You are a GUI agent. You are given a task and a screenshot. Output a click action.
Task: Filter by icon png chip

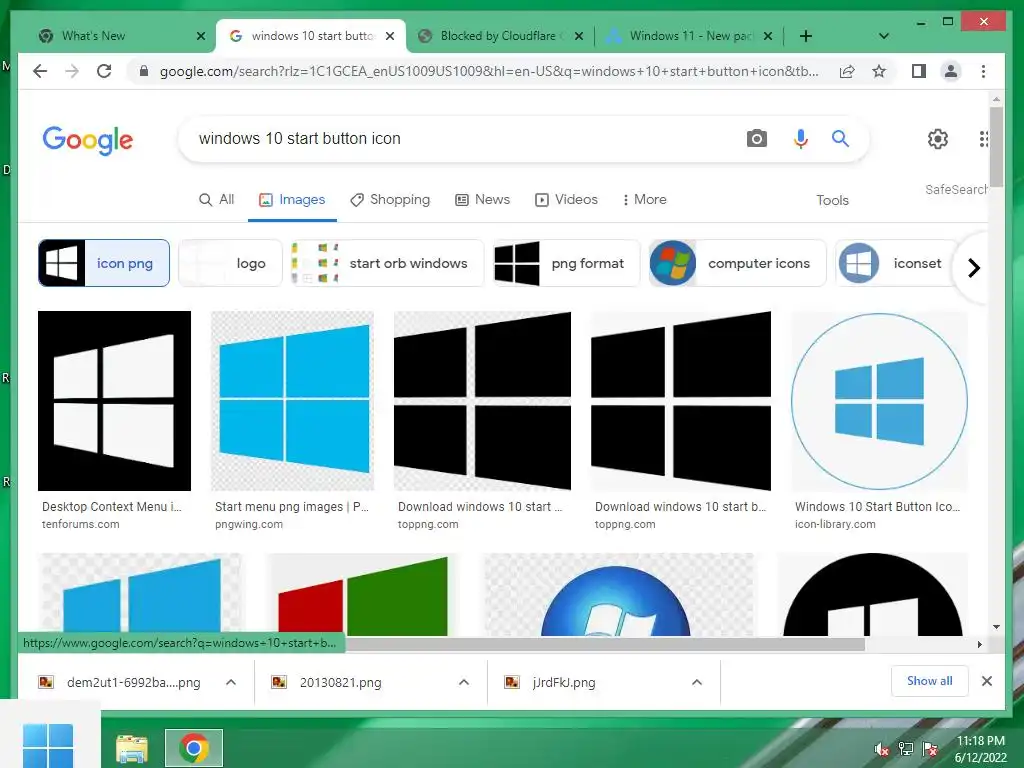[x=104, y=263]
